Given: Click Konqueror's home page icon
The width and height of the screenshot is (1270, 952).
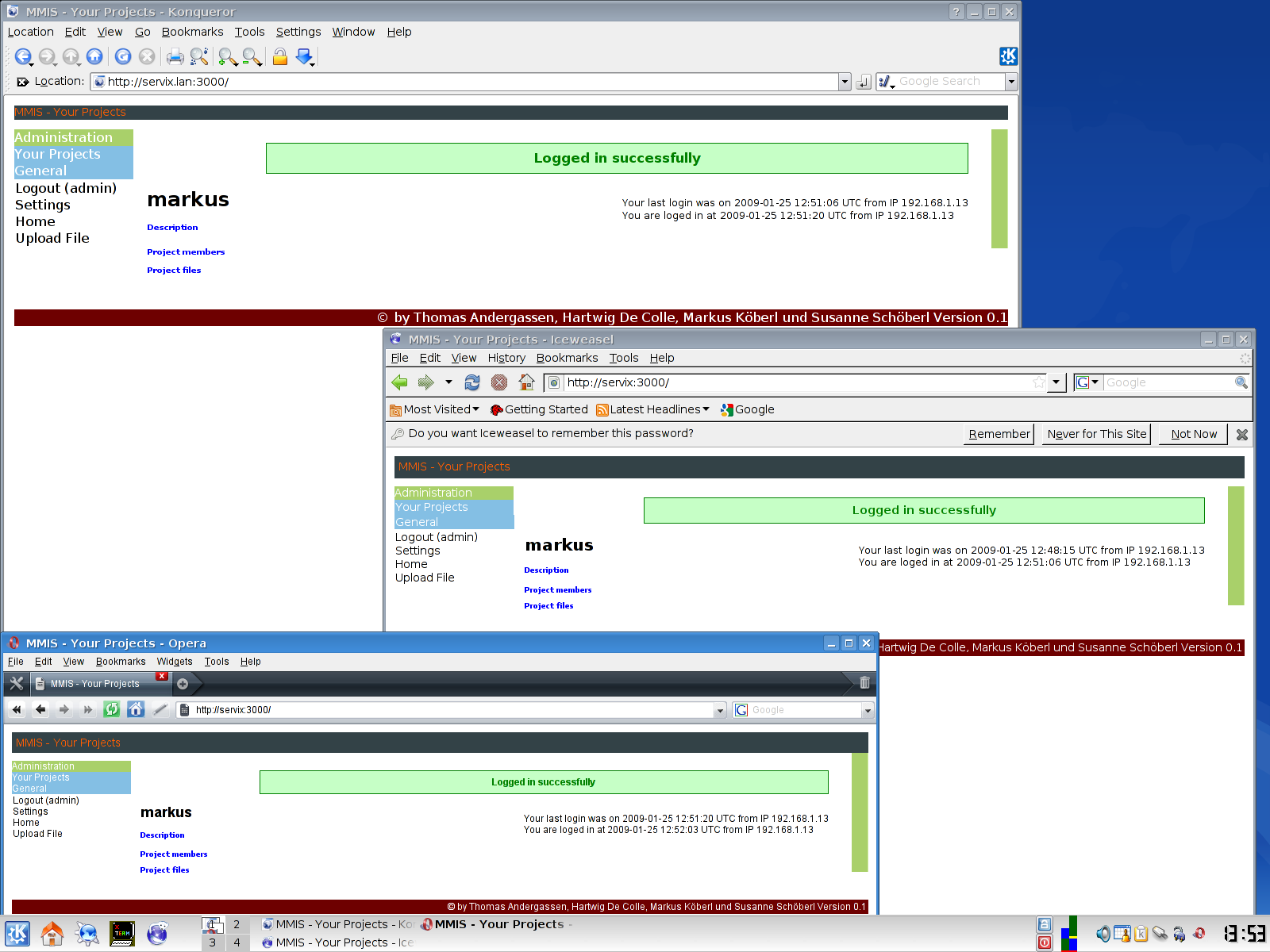Looking at the screenshot, I should coord(94,56).
